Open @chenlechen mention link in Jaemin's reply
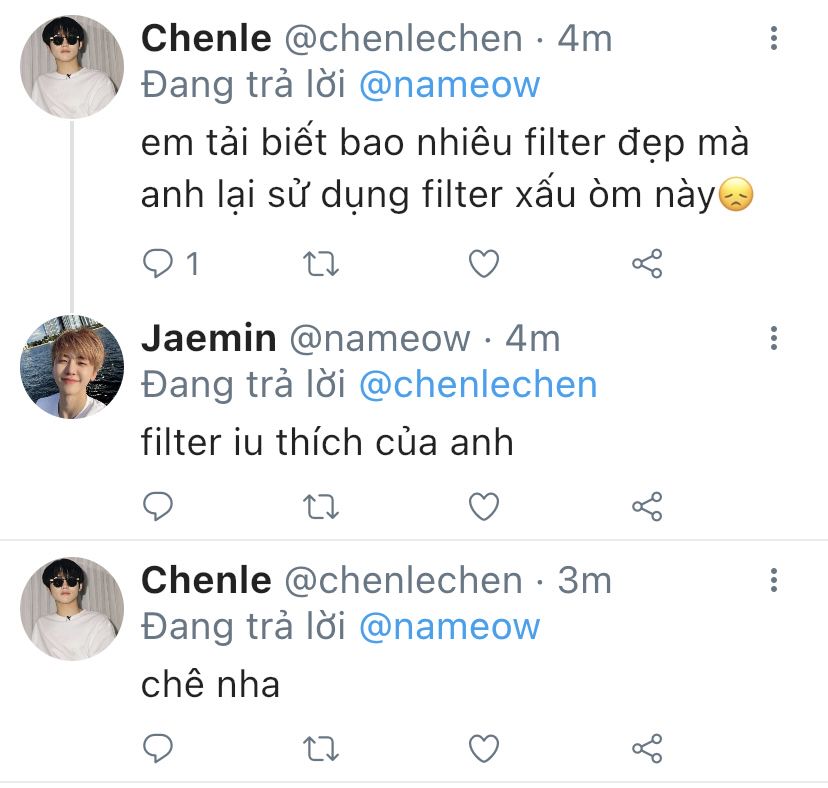Screen dimensions: 828x788 tap(477, 385)
